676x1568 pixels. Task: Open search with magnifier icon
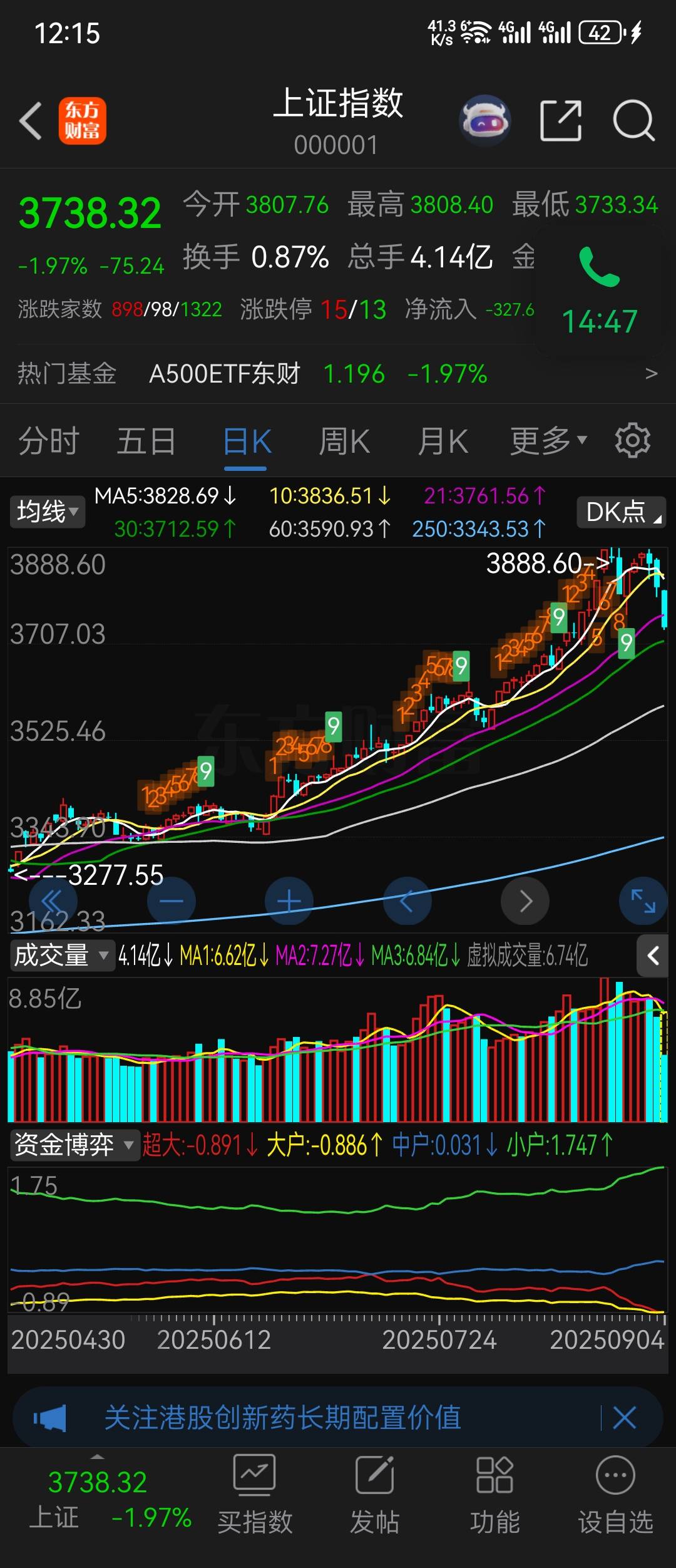pyautogui.click(x=633, y=120)
